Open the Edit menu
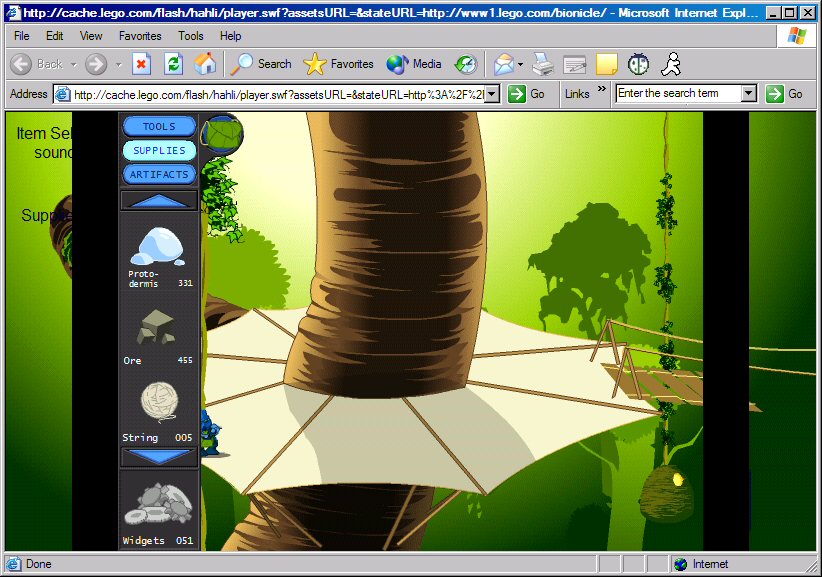822x577 pixels. tap(55, 36)
